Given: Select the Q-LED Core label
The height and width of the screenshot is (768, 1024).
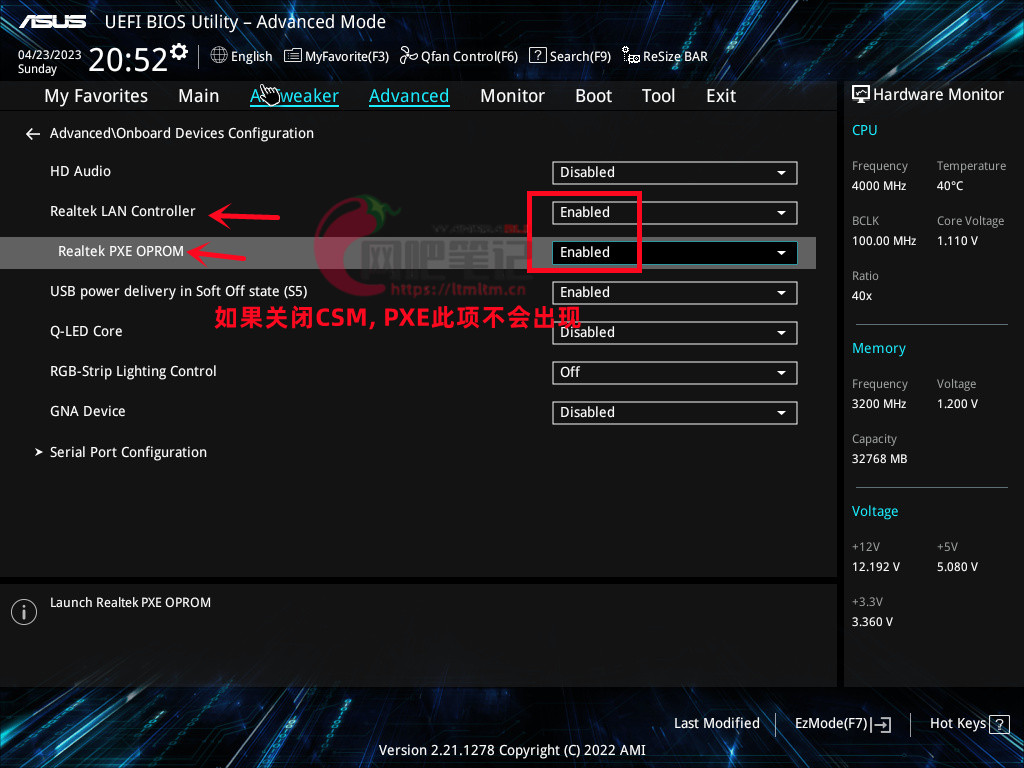Looking at the screenshot, I should click(x=86, y=331).
